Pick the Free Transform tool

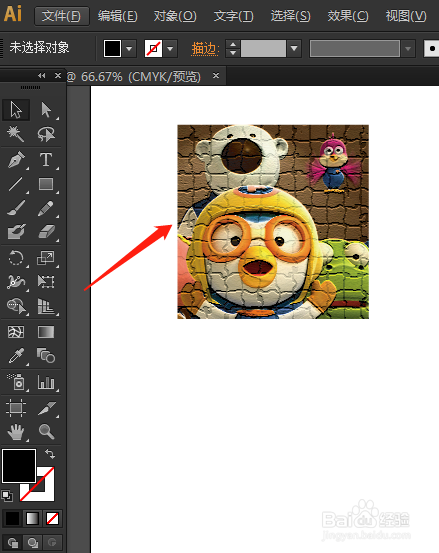(x=46, y=282)
